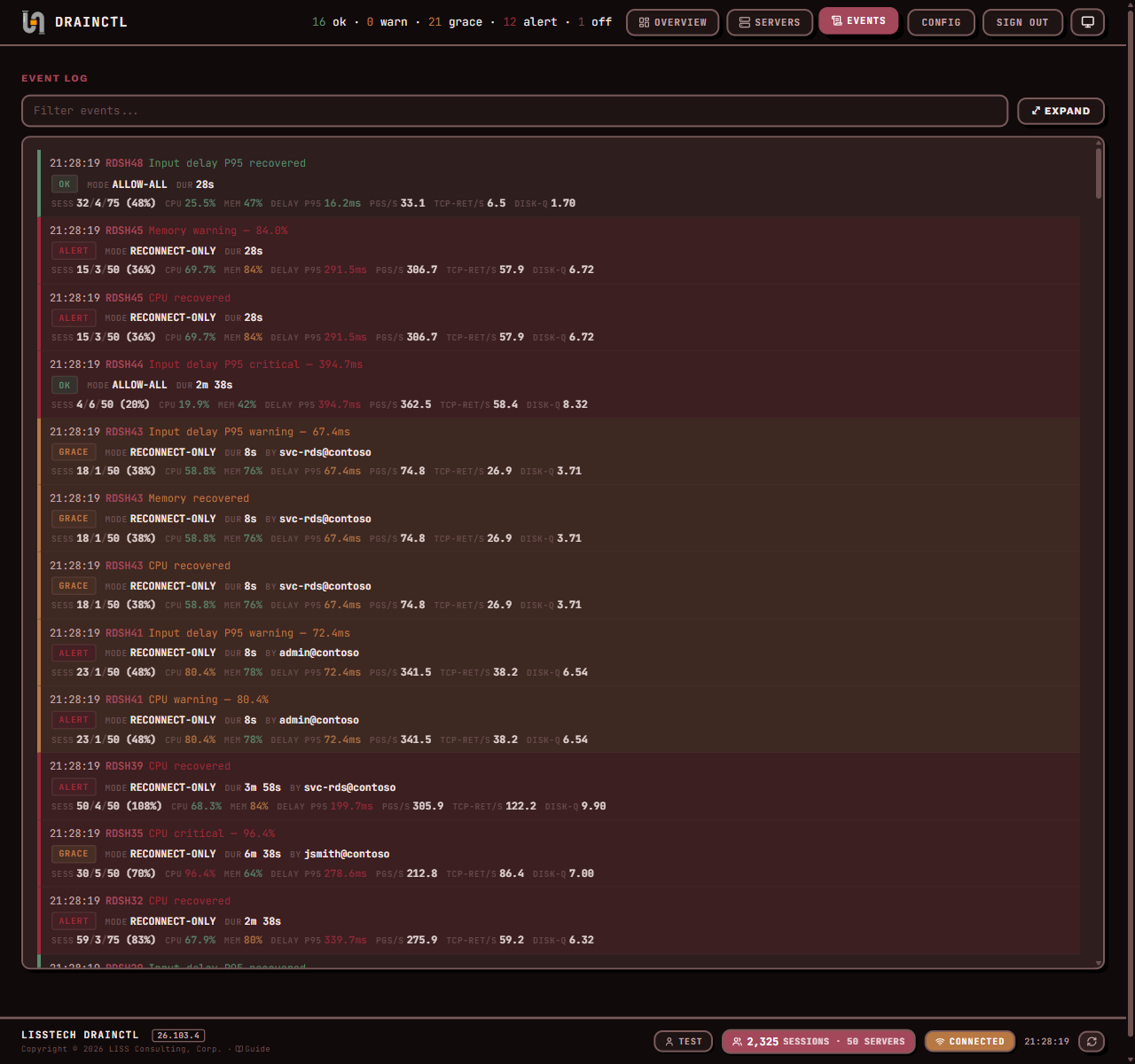Image resolution: width=1135 pixels, height=1064 pixels.
Task: Click the 12 alert status count
Action: pos(530,22)
